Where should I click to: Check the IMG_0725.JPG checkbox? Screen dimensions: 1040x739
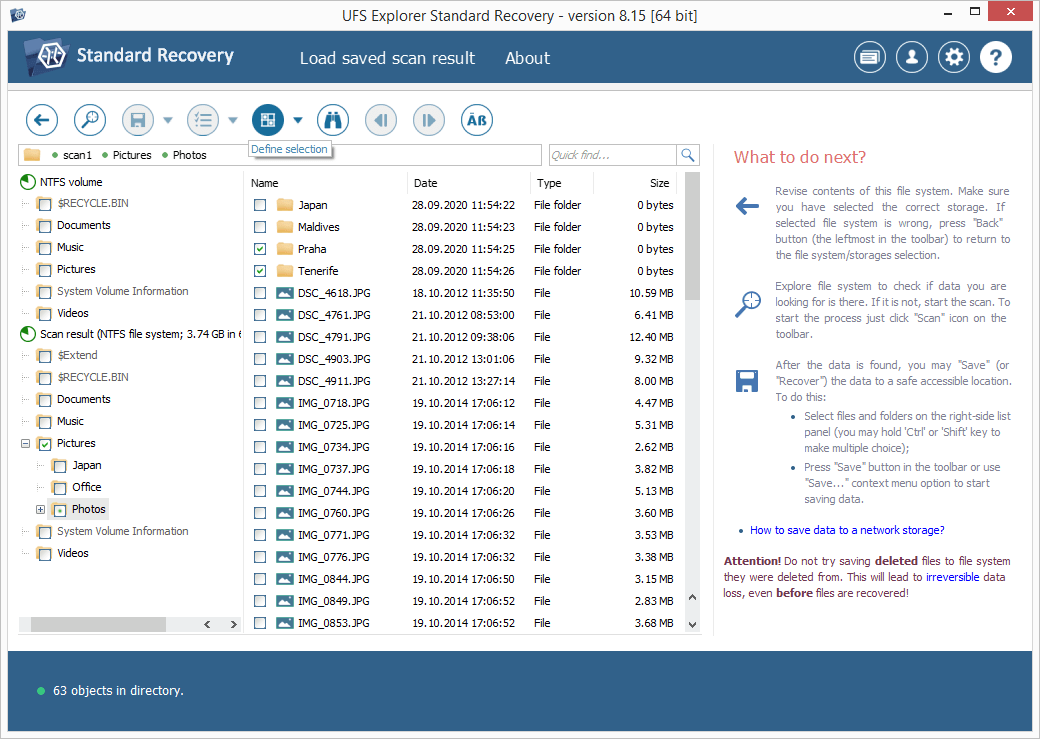pos(260,425)
